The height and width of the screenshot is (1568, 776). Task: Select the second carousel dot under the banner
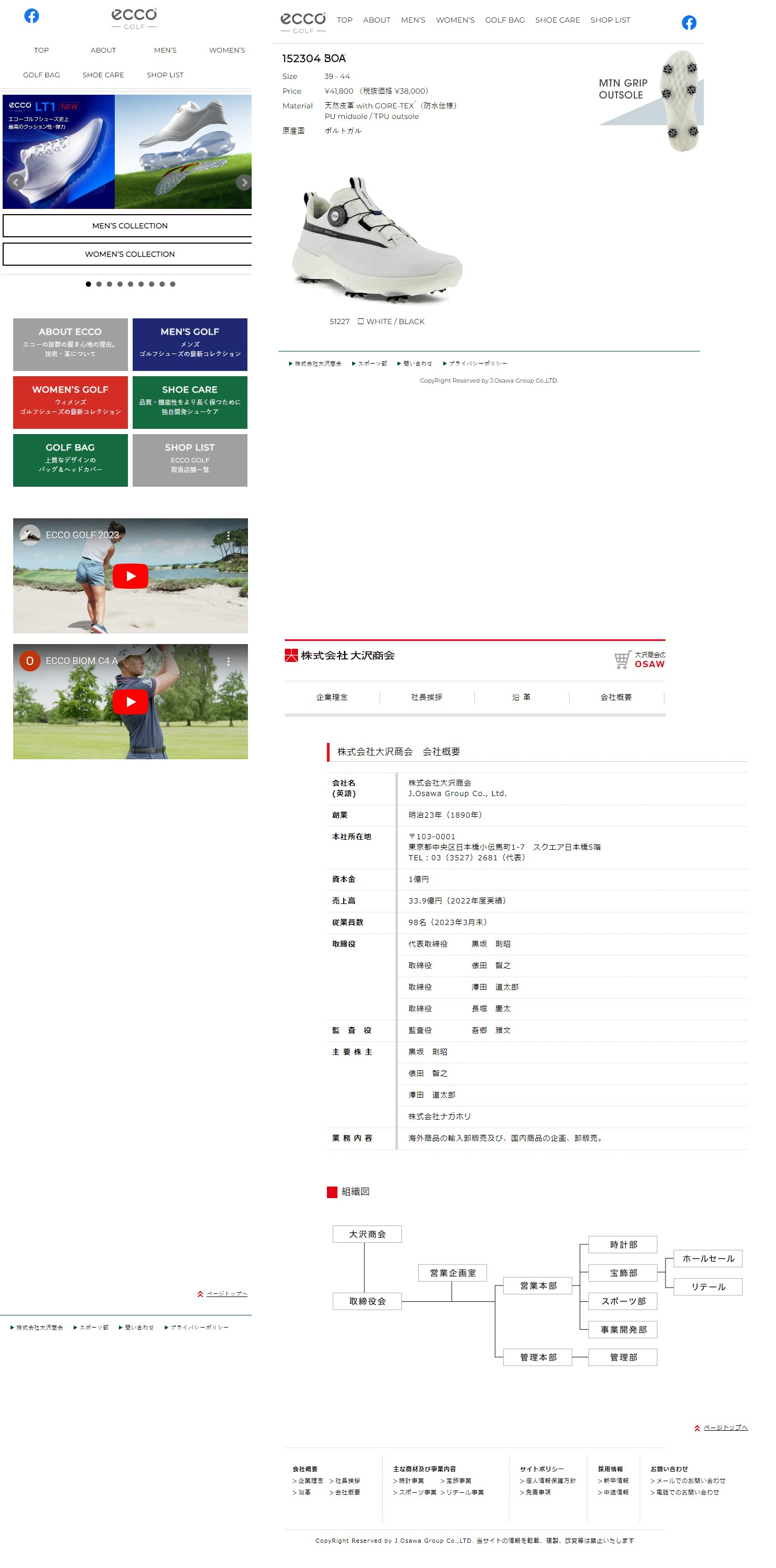point(98,284)
